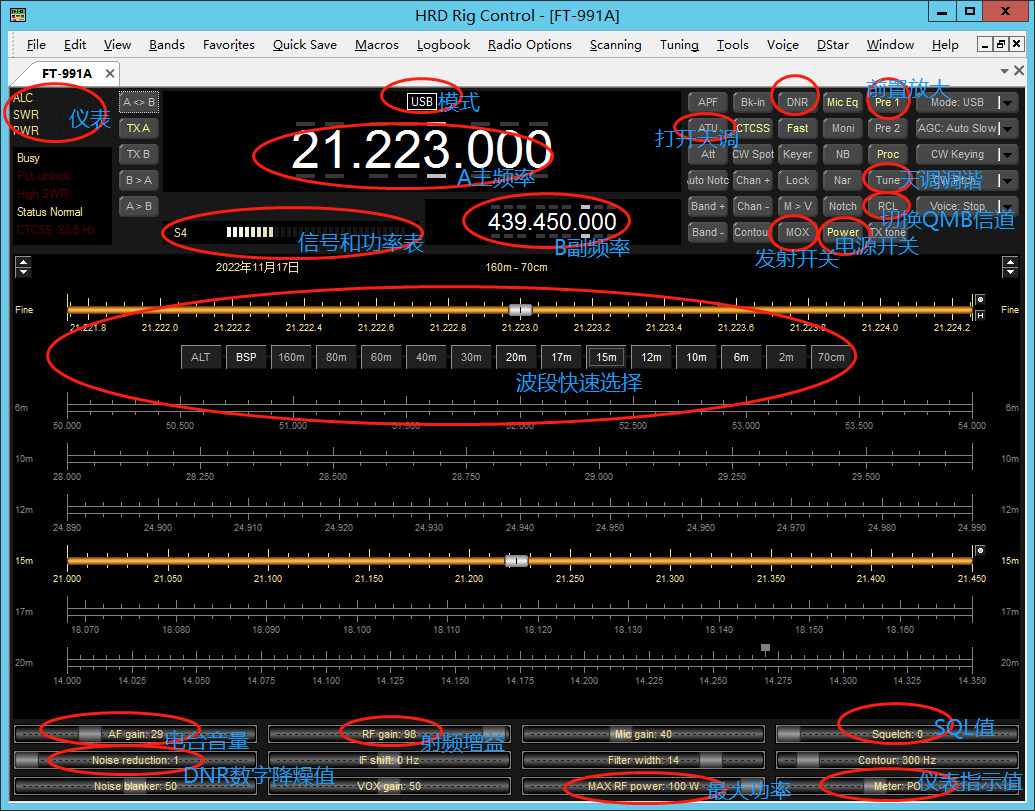This screenshot has height=811, width=1035.
Task: Restore the inner document window in the menu bar
Action: [x=1001, y=44]
